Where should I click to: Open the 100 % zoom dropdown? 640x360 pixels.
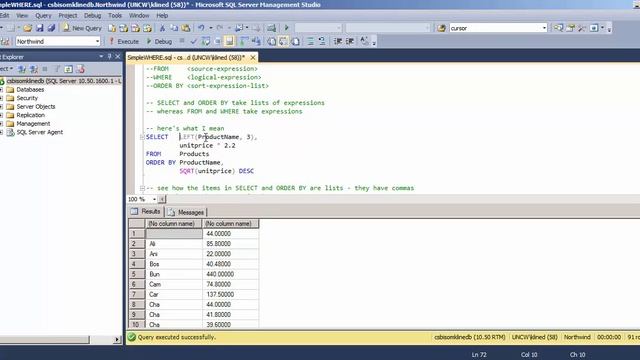point(154,199)
